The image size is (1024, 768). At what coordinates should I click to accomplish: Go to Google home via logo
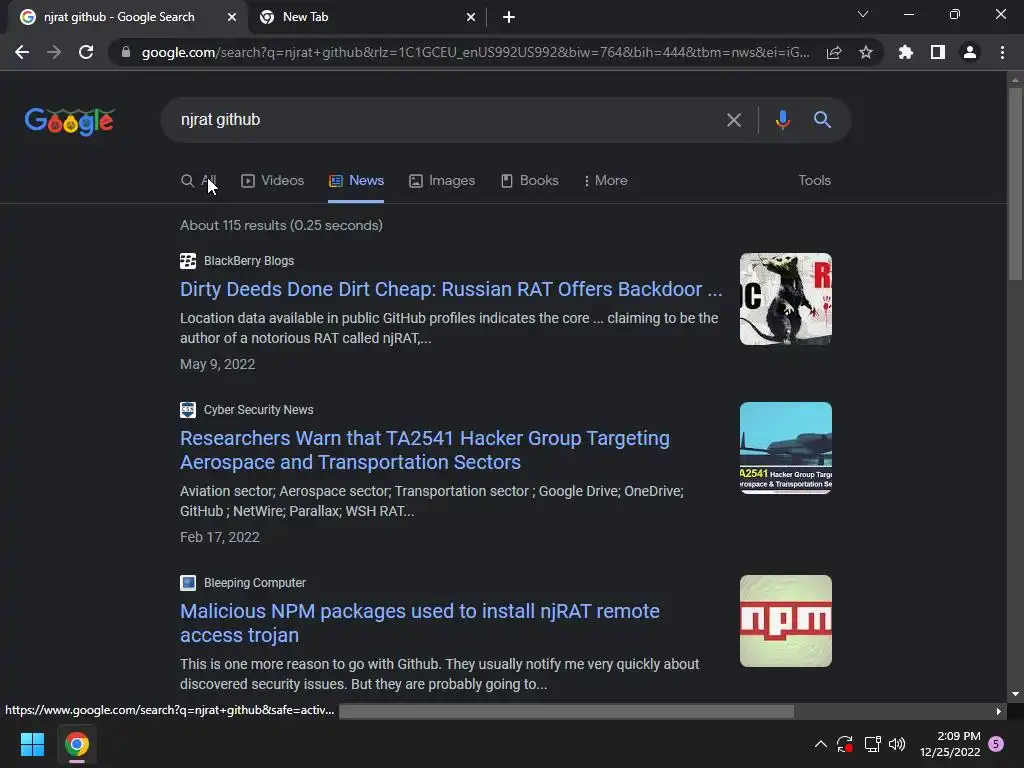[69, 121]
